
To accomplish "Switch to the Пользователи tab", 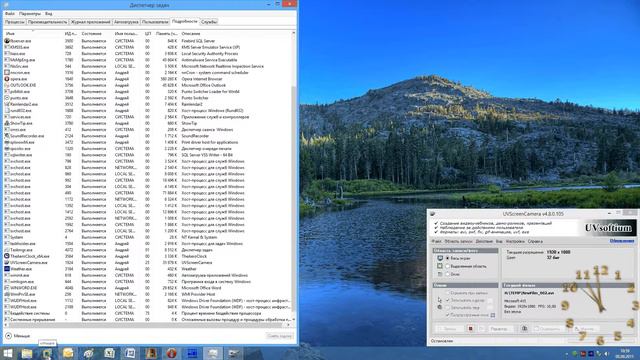I will click(x=155, y=22).
